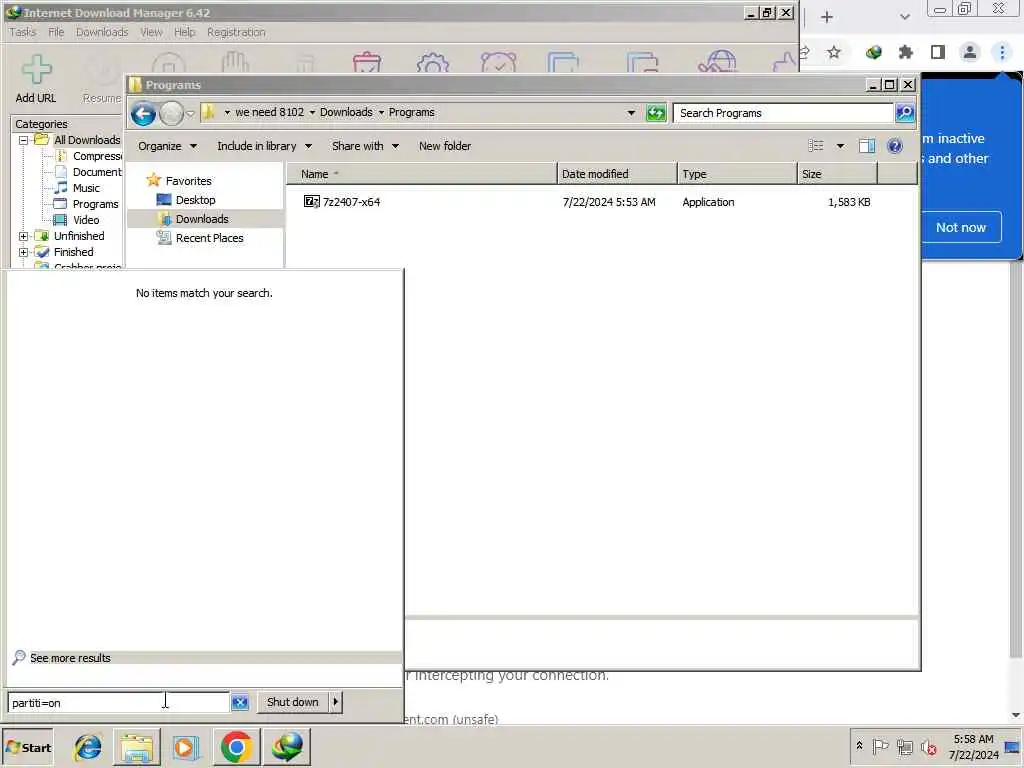This screenshot has width=1024, height=768.
Task: Expand the Finished category
Action: point(24,252)
